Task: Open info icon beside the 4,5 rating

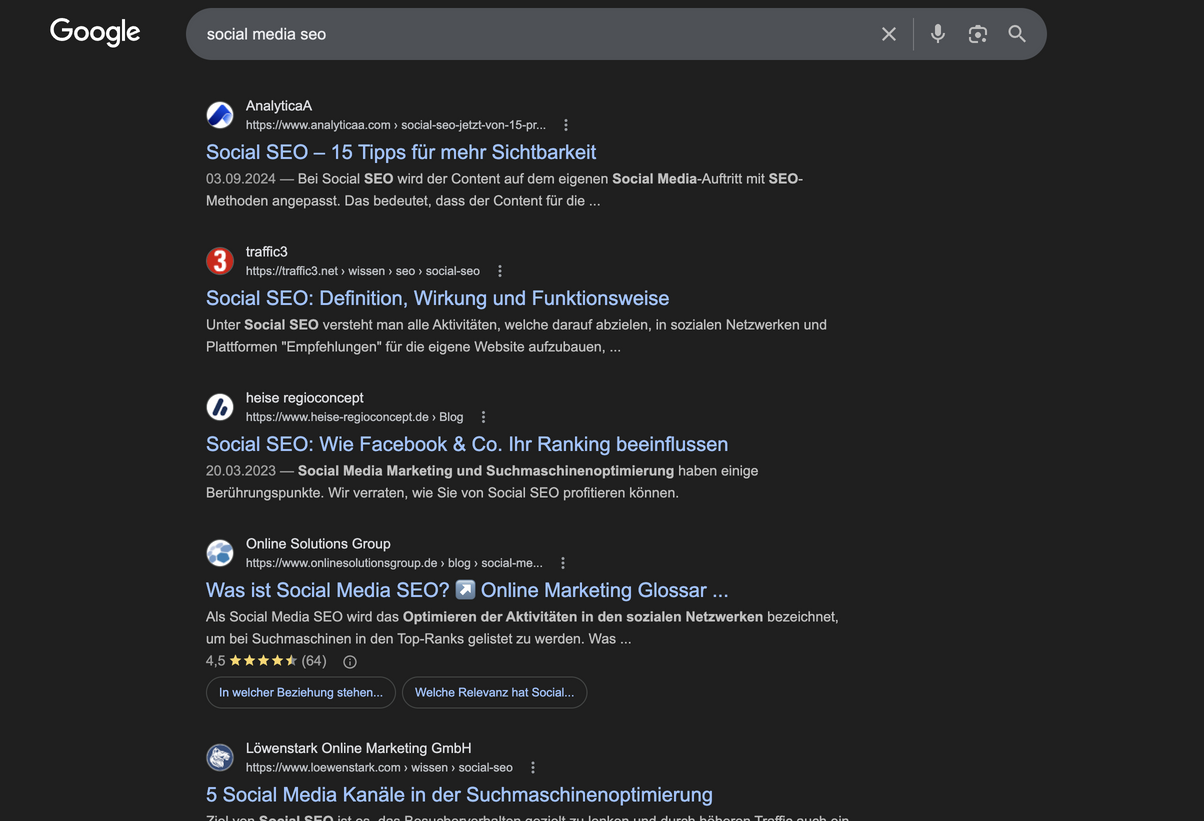Action: tap(350, 661)
